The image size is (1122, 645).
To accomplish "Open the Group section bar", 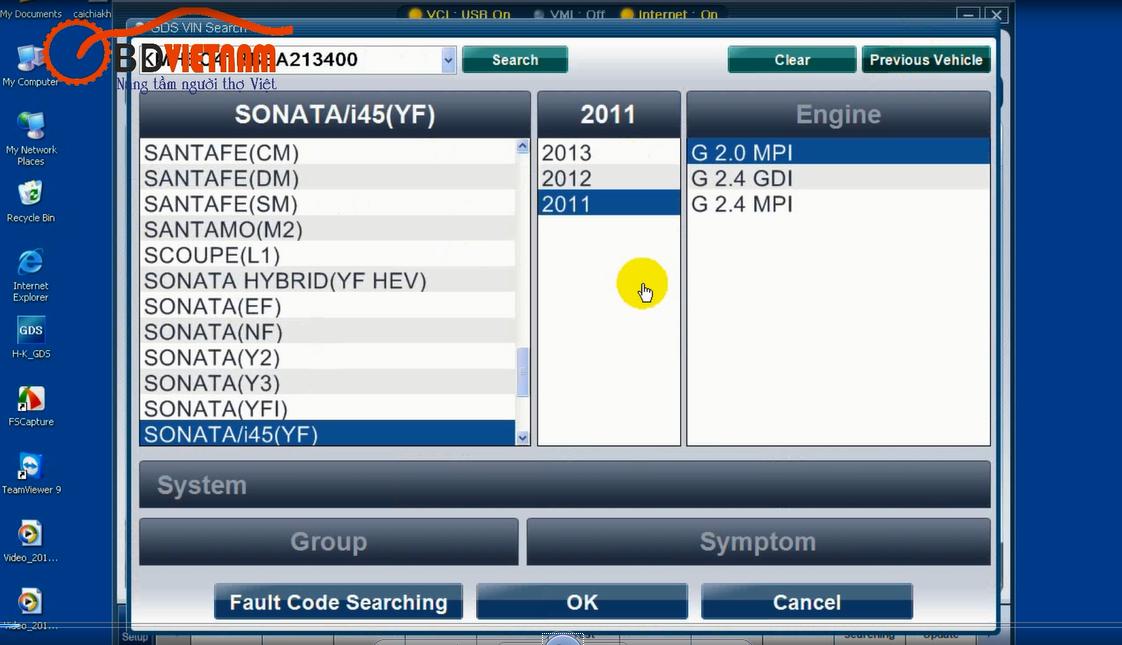I will coord(328,542).
